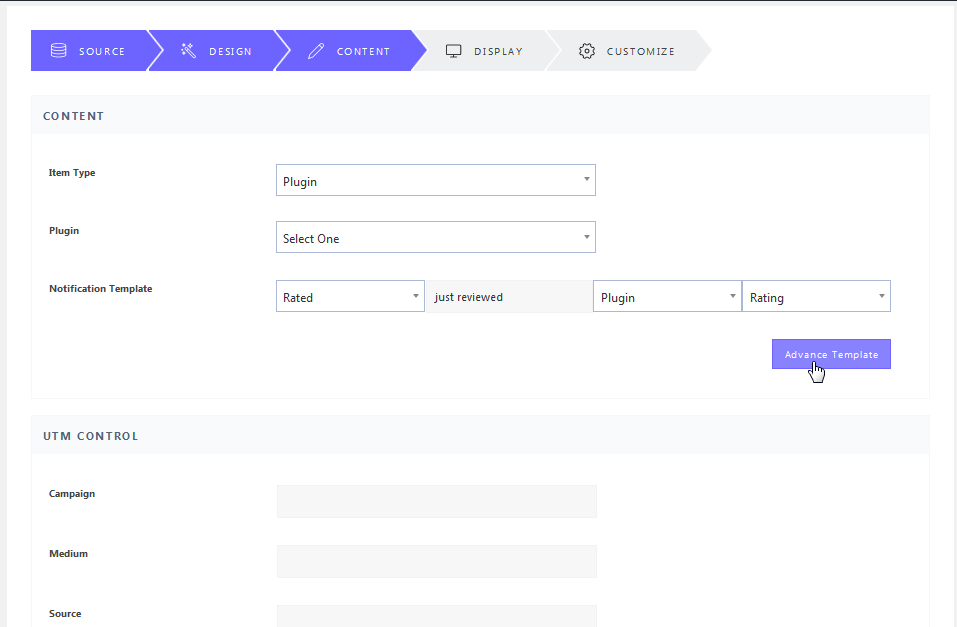Open the 'Rated' template dropdown
This screenshot has height=627, width=957.
click(350, 296)
